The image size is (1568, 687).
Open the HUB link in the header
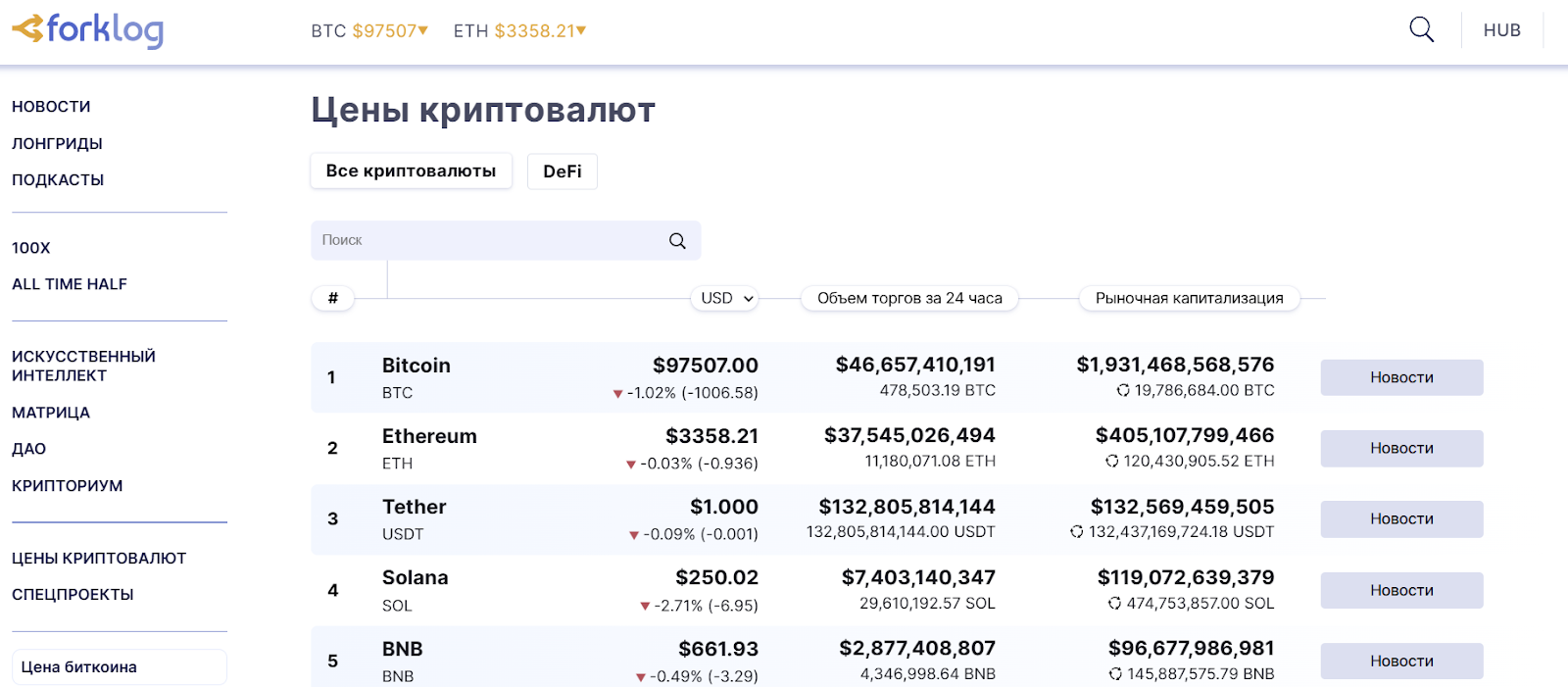coord(1501,30)
